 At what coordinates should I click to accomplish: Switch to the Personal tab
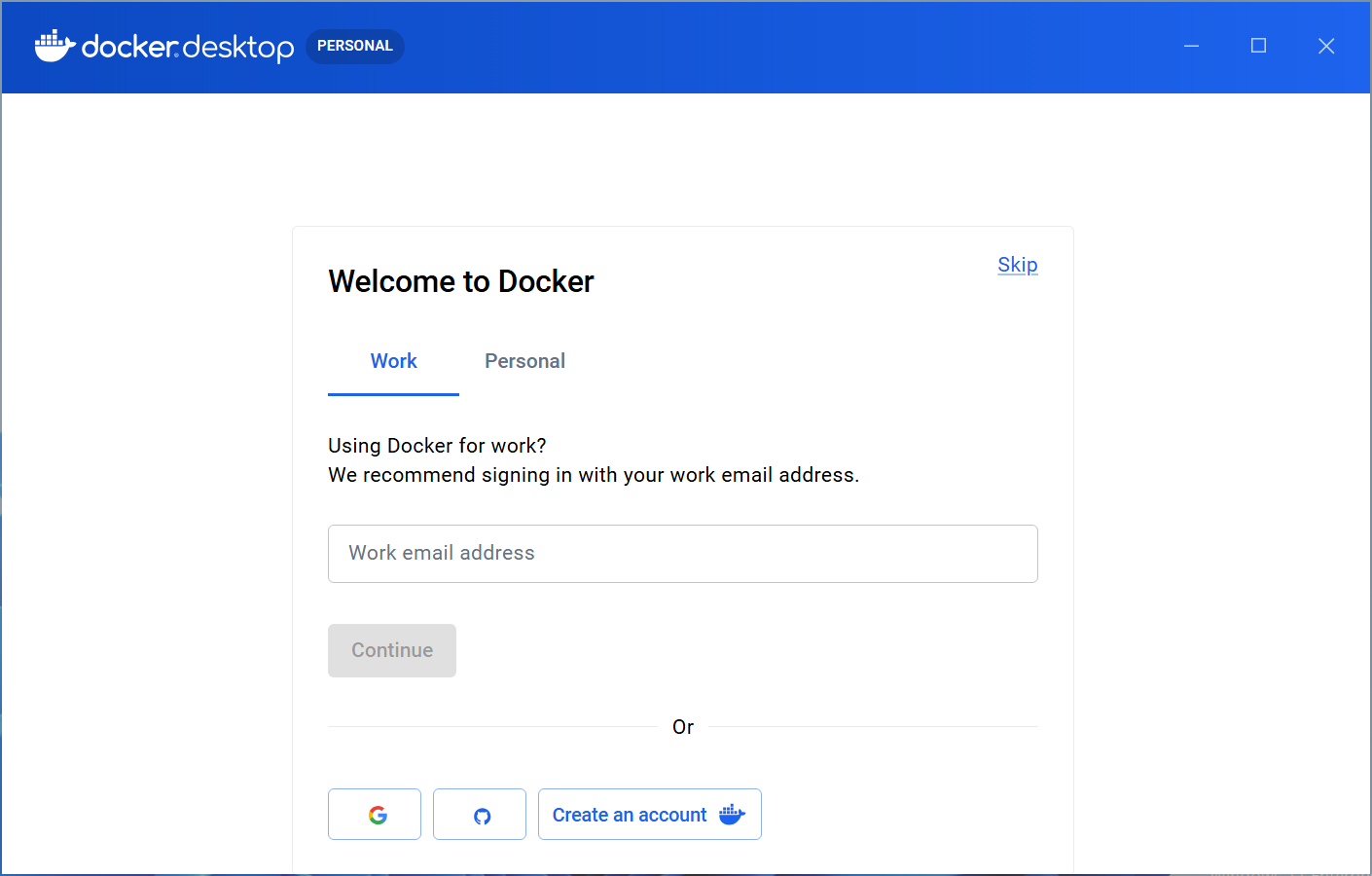coord(524,360)
